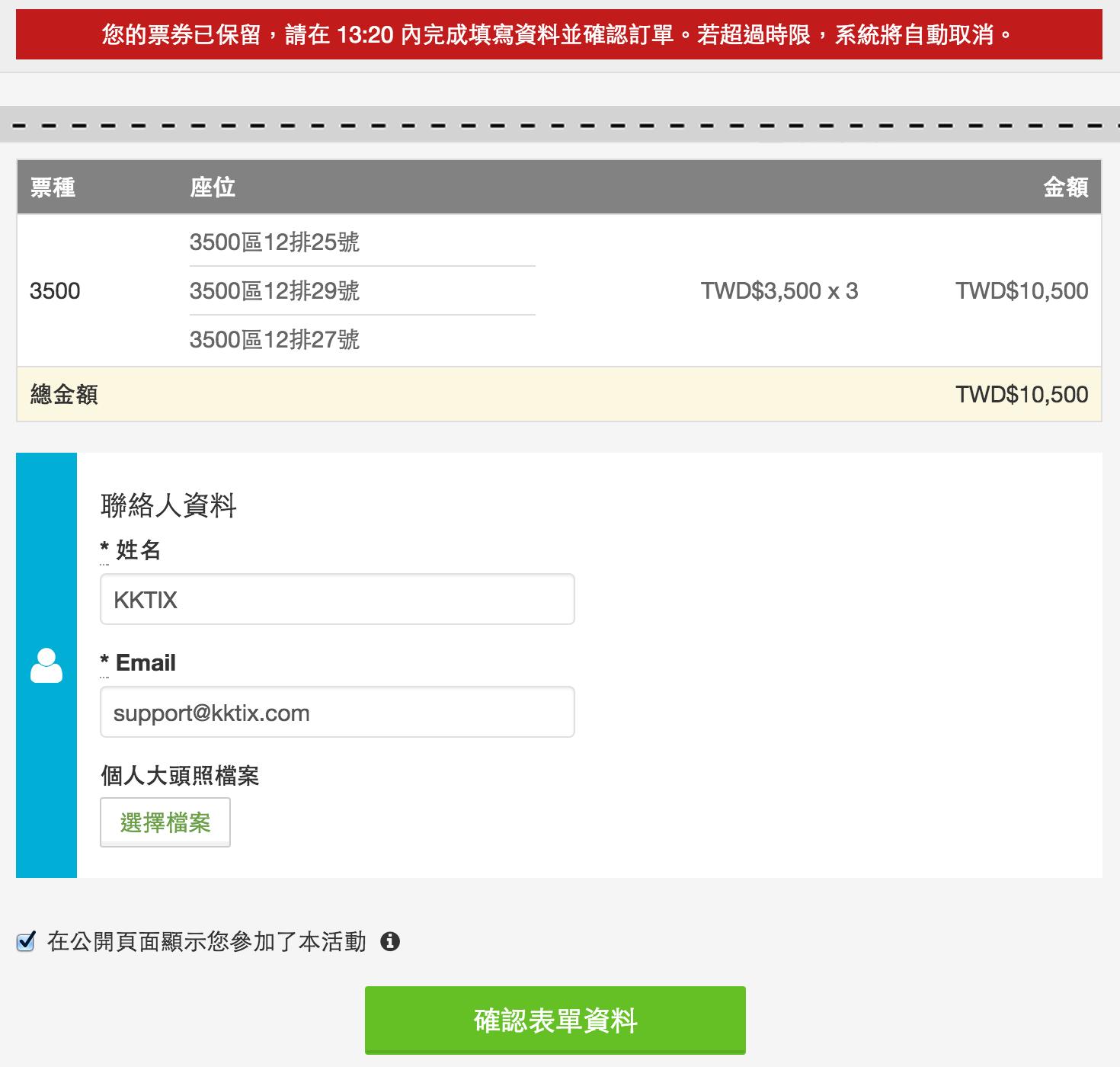Select the Email field showing support@kktix.com
Screen dimensions: 1120x1067
point(336,712)
